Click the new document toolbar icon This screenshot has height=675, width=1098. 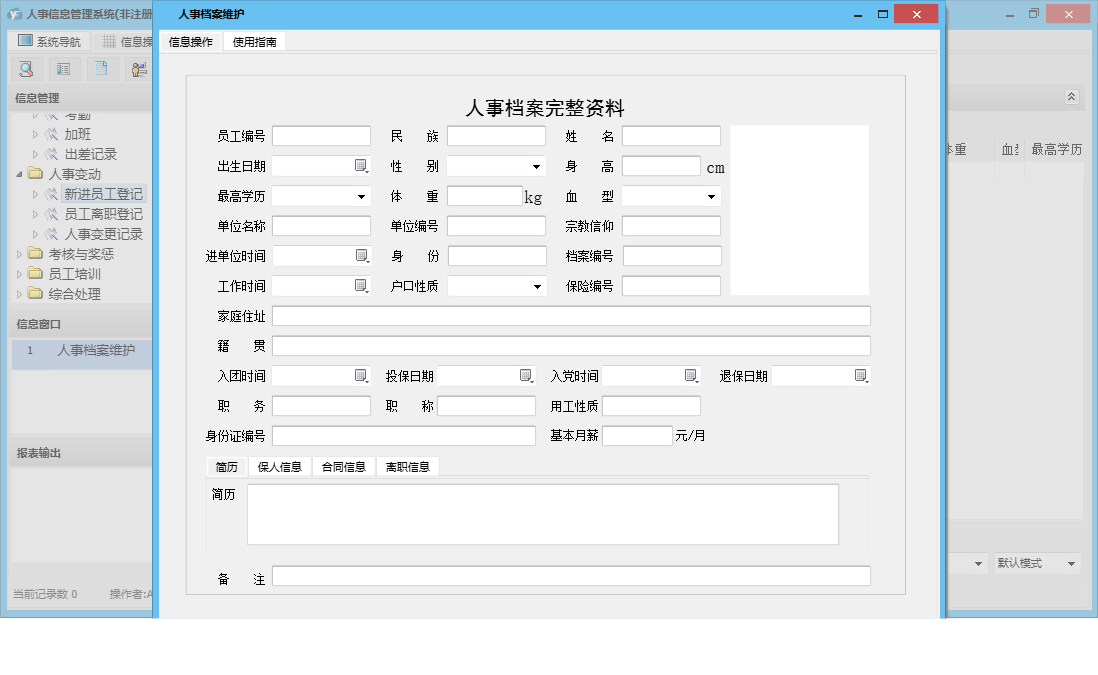(100, 69)
